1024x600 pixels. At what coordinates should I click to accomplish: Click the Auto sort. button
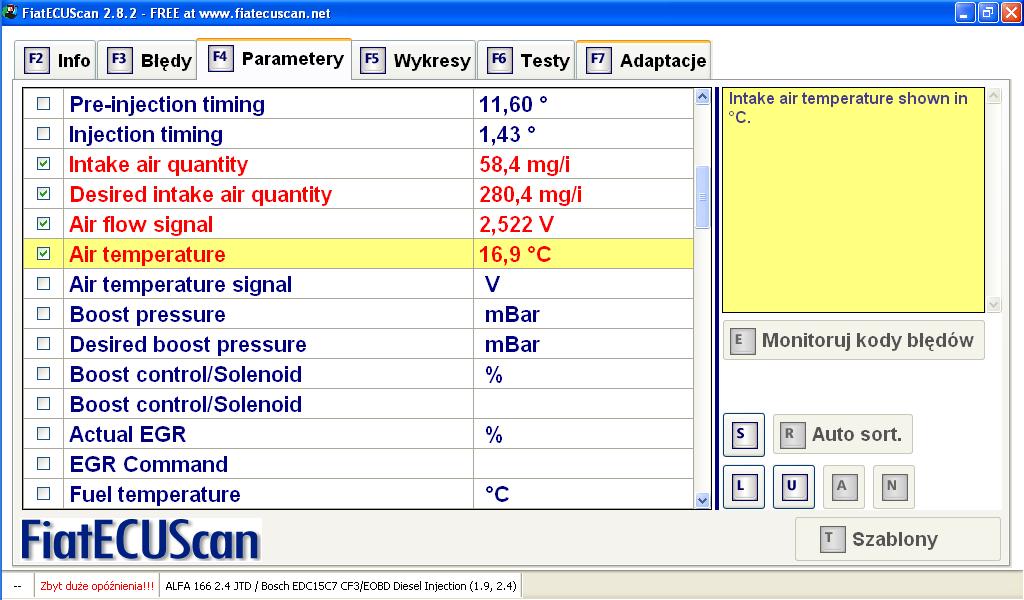click(842, 434)
